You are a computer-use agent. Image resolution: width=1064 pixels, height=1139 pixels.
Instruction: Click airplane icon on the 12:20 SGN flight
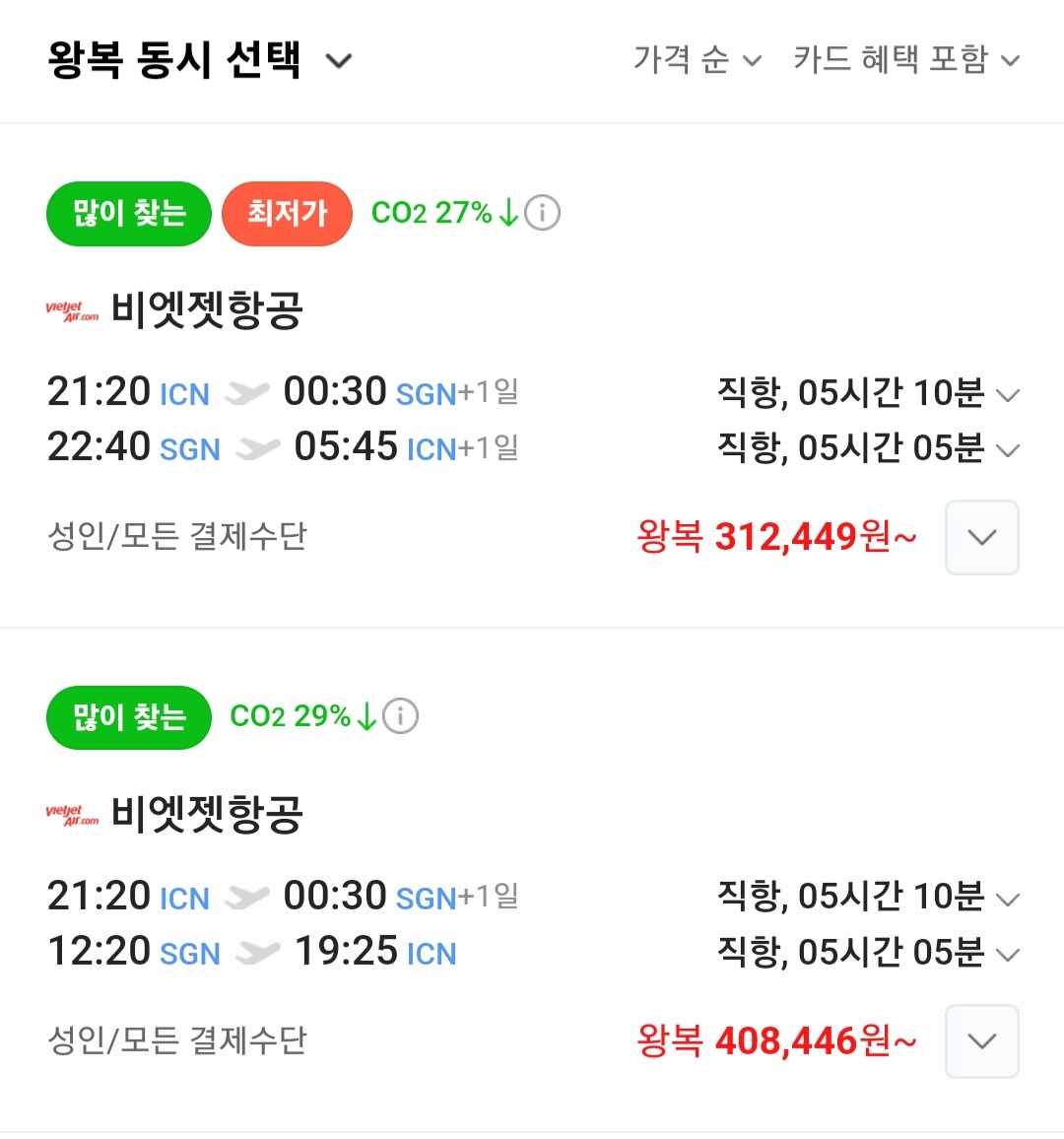coord(257,953)
